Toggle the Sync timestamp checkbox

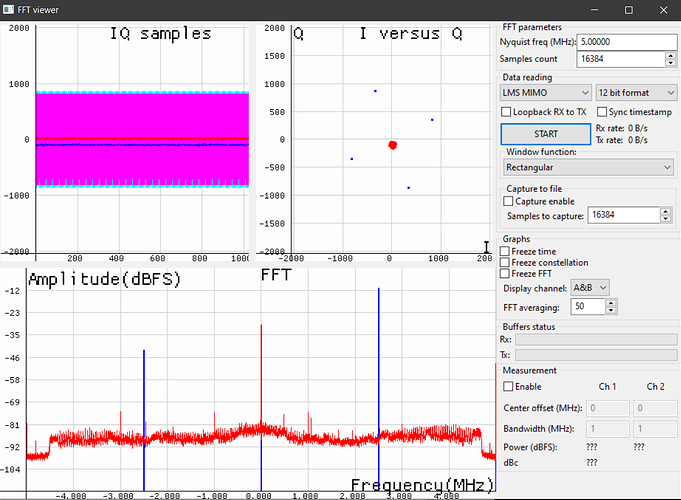602,112
